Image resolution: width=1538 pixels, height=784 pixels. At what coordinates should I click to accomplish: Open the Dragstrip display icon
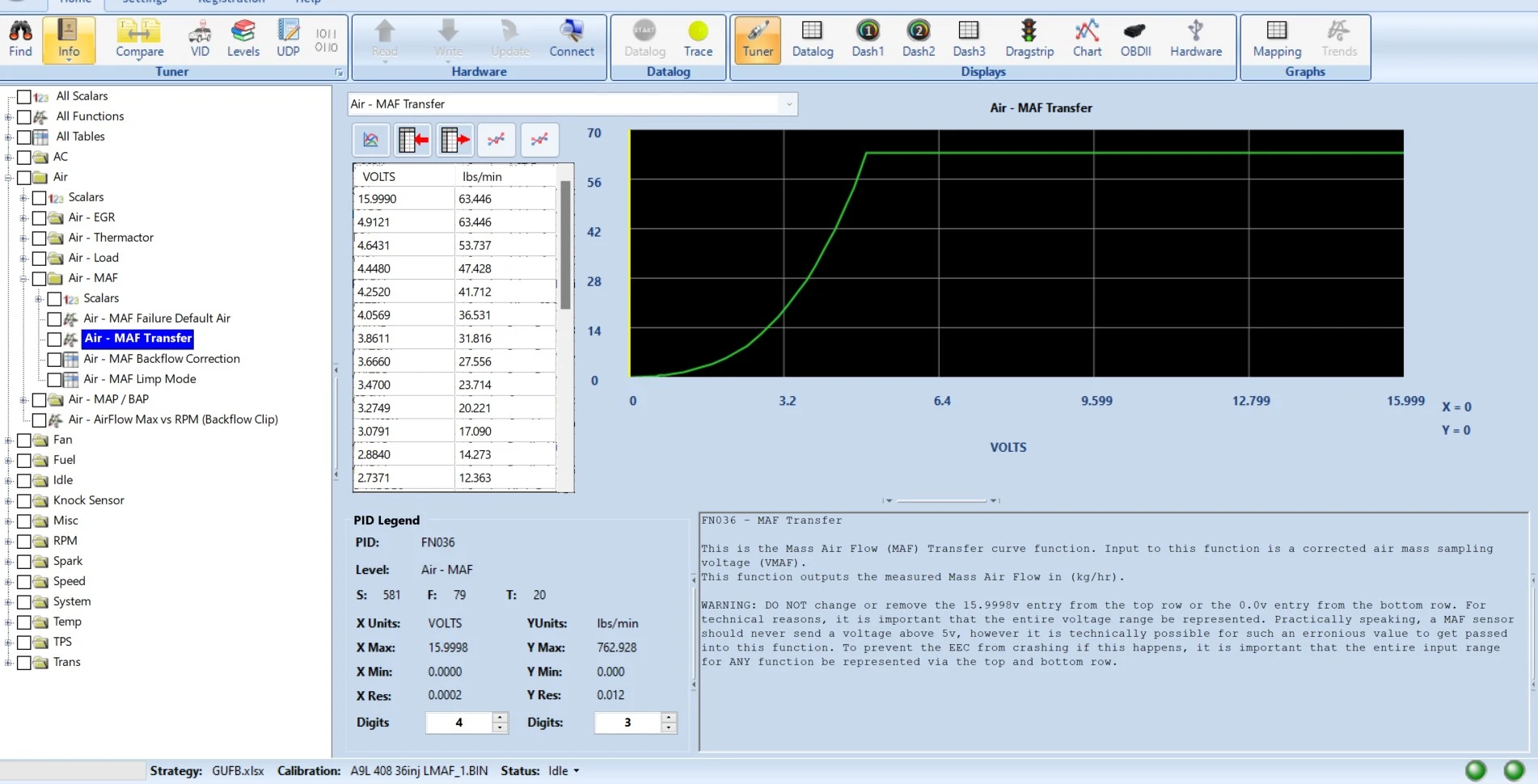(1029, 39)
